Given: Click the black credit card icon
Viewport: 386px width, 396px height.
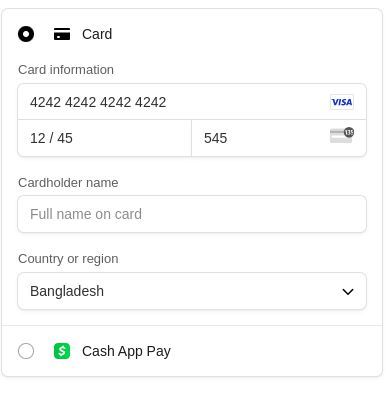Looking at the screenshot, I should point(62,34).
